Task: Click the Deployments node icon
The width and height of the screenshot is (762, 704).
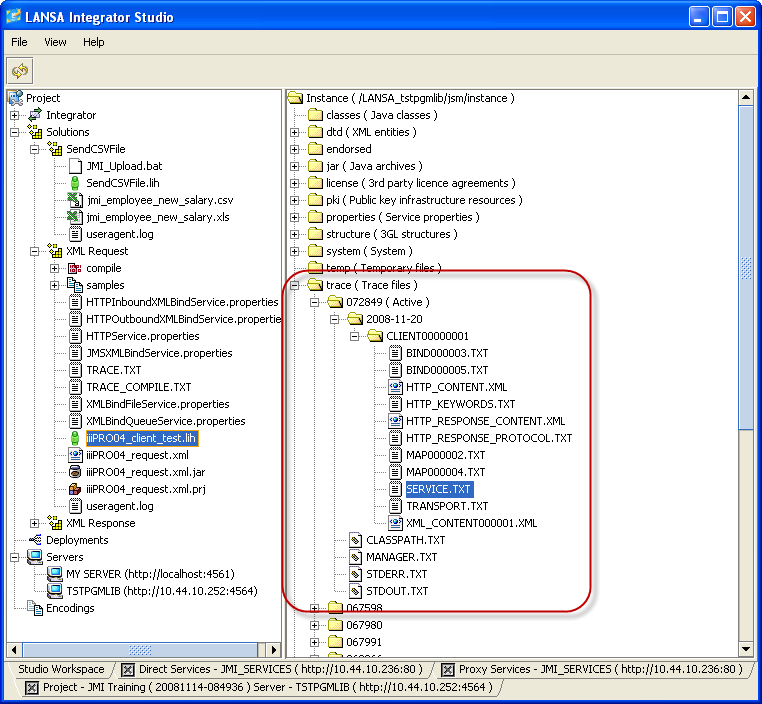Action: point(35,540)
